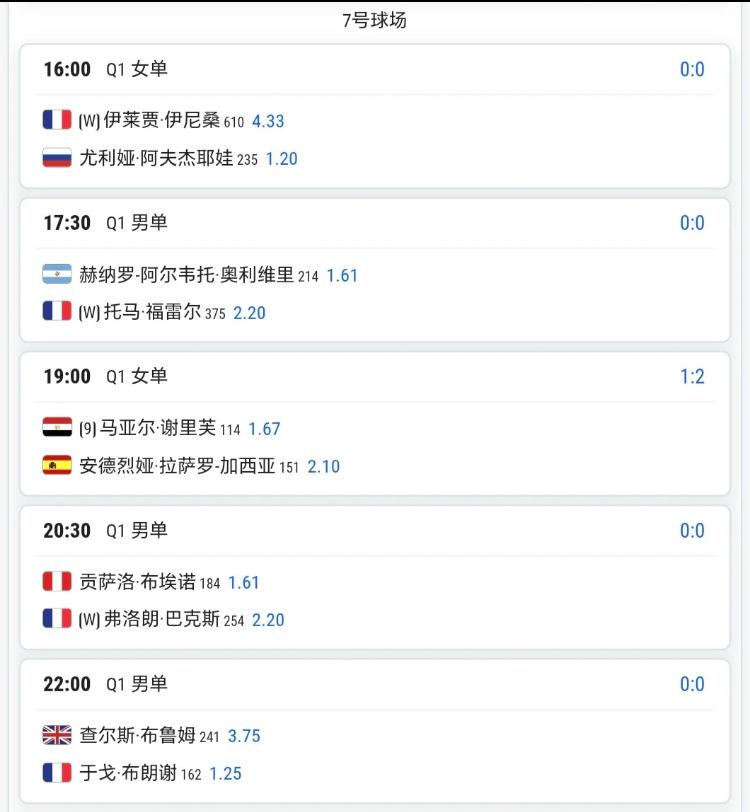Select odds 1.25 for 于戈·布朗谢
750x812 pixels.
pos(225,774)
